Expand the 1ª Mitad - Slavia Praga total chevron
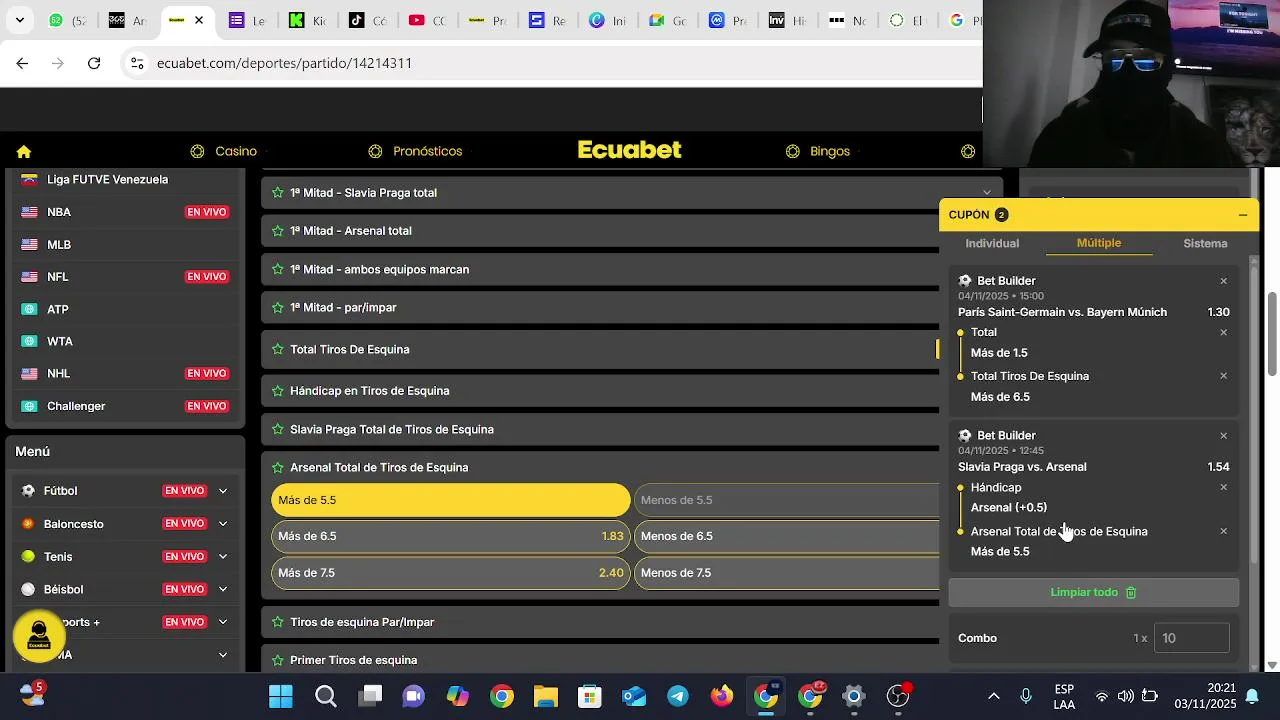Viewport: 1280px width, 720px height. 987,193
